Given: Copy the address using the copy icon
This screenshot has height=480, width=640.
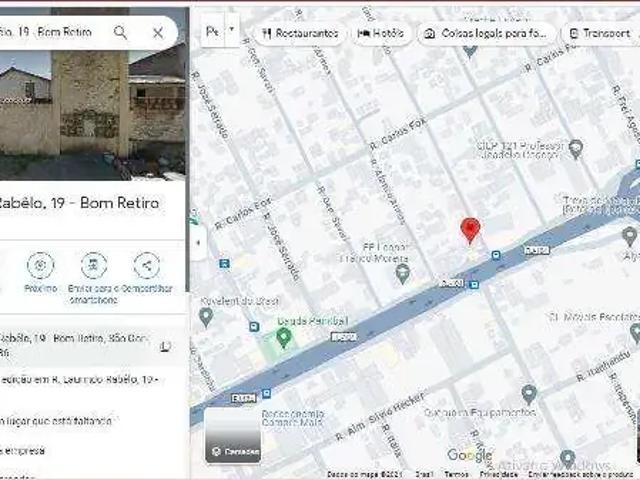Looking at the screenshot, I should (x=165, y=347).
